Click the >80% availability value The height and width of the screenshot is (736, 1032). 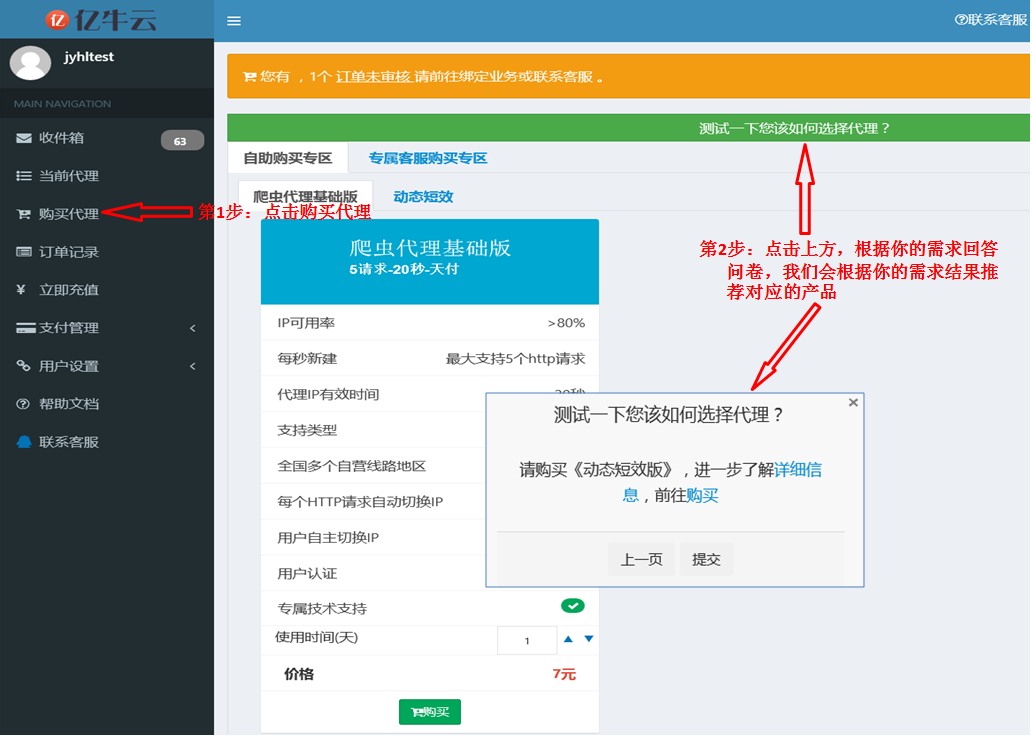pos(566,323)
